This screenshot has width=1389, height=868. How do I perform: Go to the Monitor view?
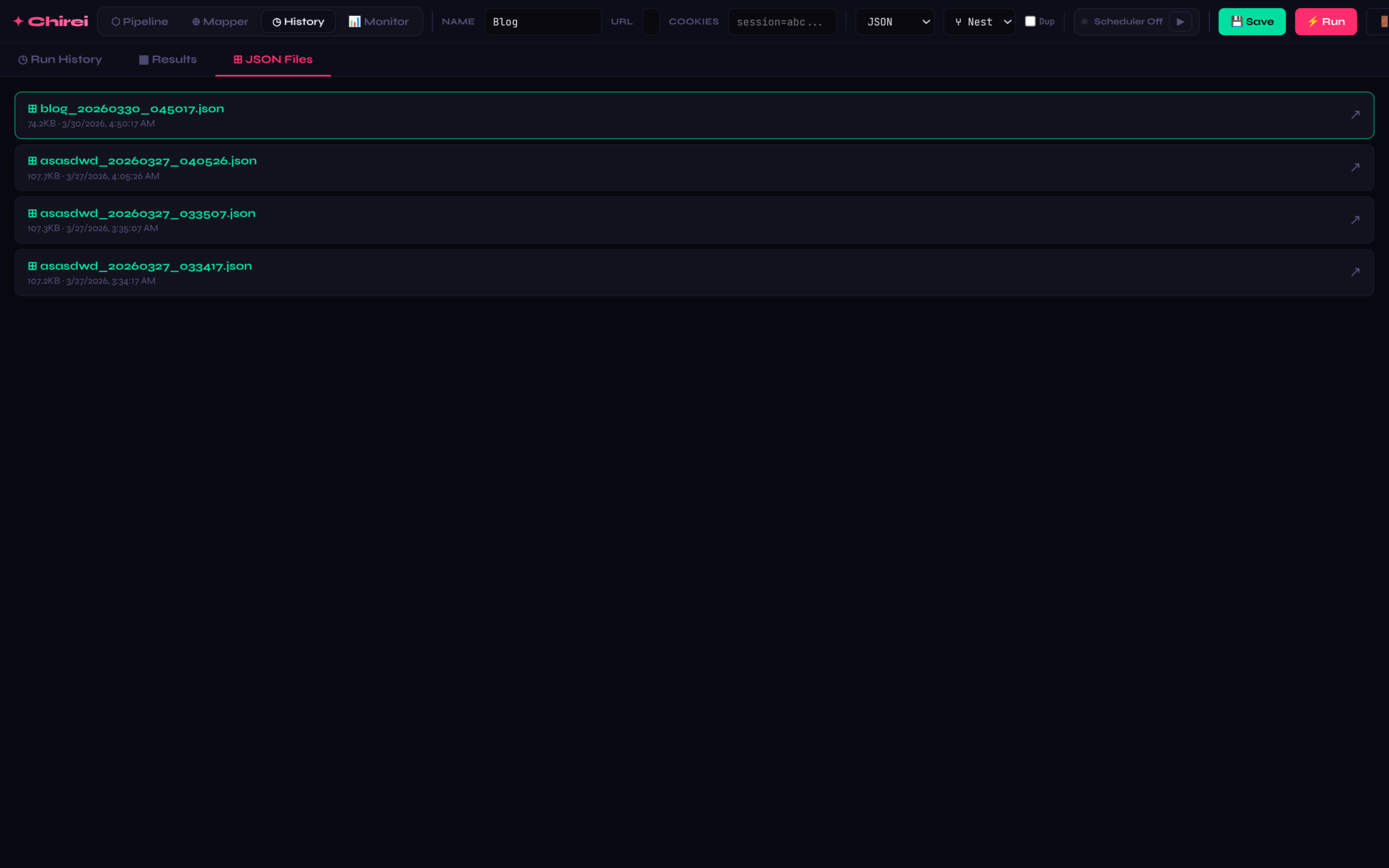379,22
